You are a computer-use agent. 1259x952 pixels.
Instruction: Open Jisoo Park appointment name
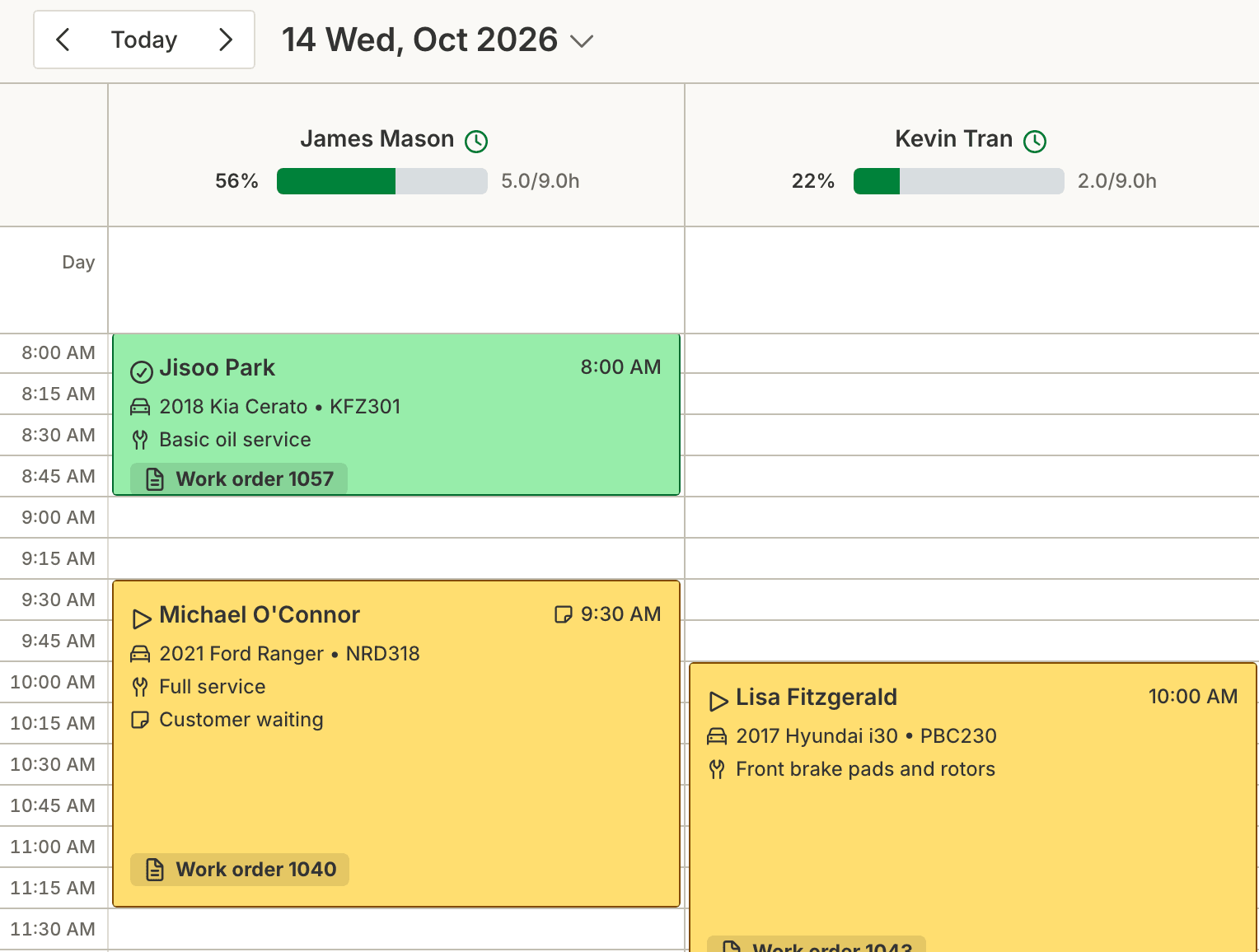tap(217, 367)
